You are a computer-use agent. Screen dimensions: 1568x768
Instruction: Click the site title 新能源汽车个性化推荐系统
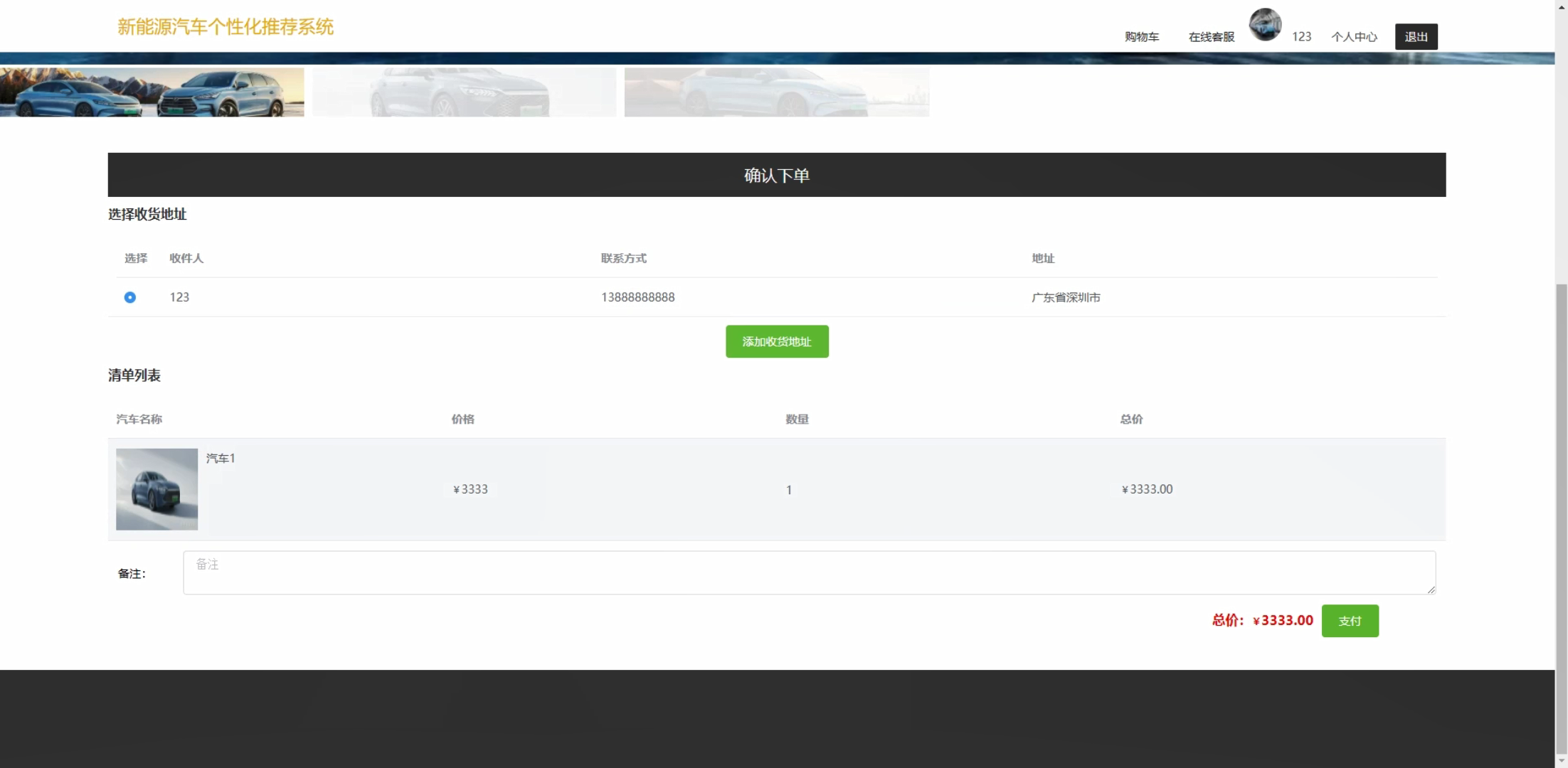tap(225, 27)
